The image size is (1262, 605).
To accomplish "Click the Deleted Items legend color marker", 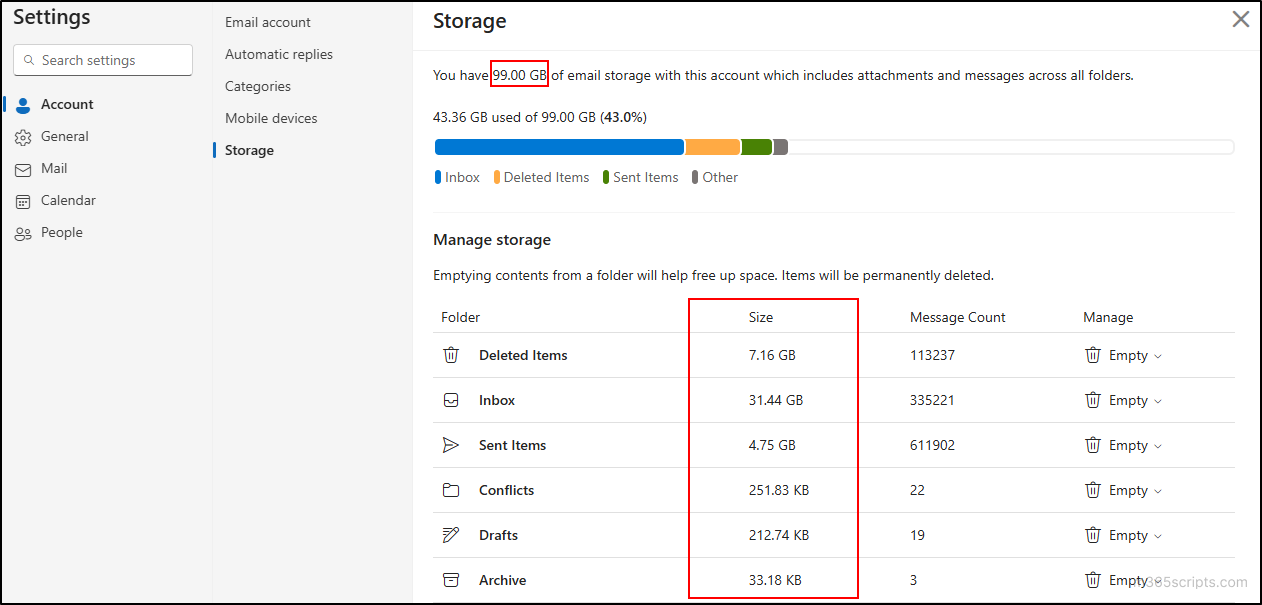I will (x=497, y=177).
